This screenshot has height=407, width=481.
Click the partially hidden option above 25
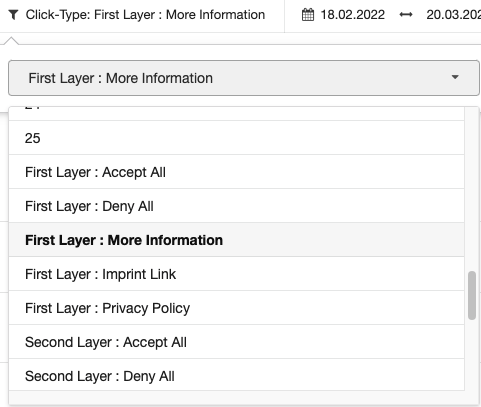pyautogui.click(x=236, y=114)
